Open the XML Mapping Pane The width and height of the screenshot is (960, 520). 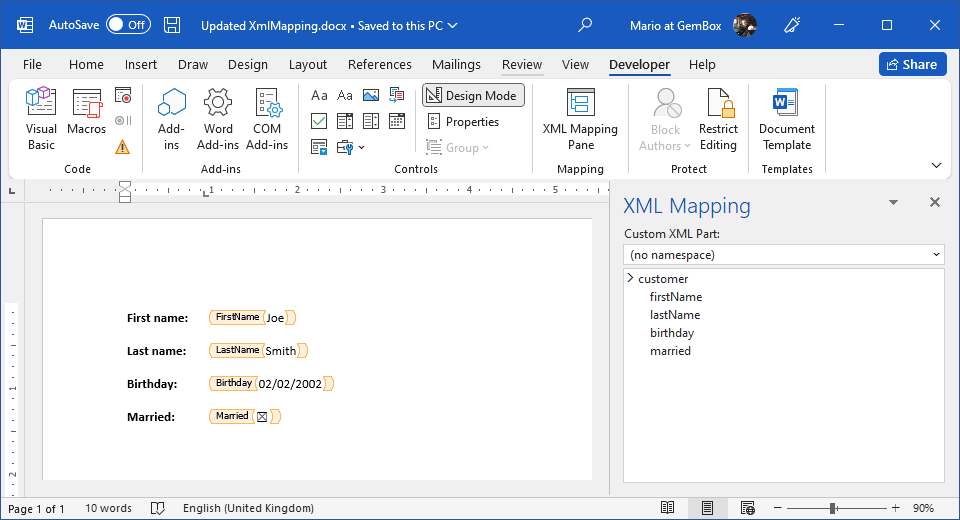(x=580, y=119)
